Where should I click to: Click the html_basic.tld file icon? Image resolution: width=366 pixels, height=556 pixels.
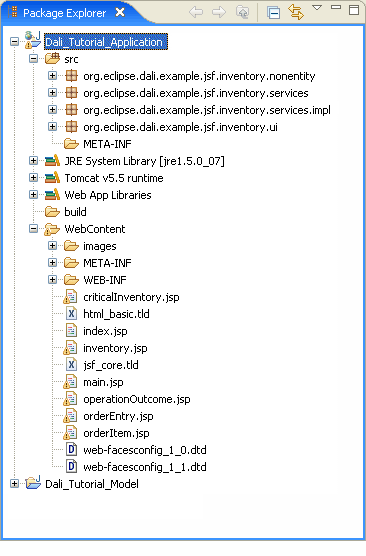point(71,314)
